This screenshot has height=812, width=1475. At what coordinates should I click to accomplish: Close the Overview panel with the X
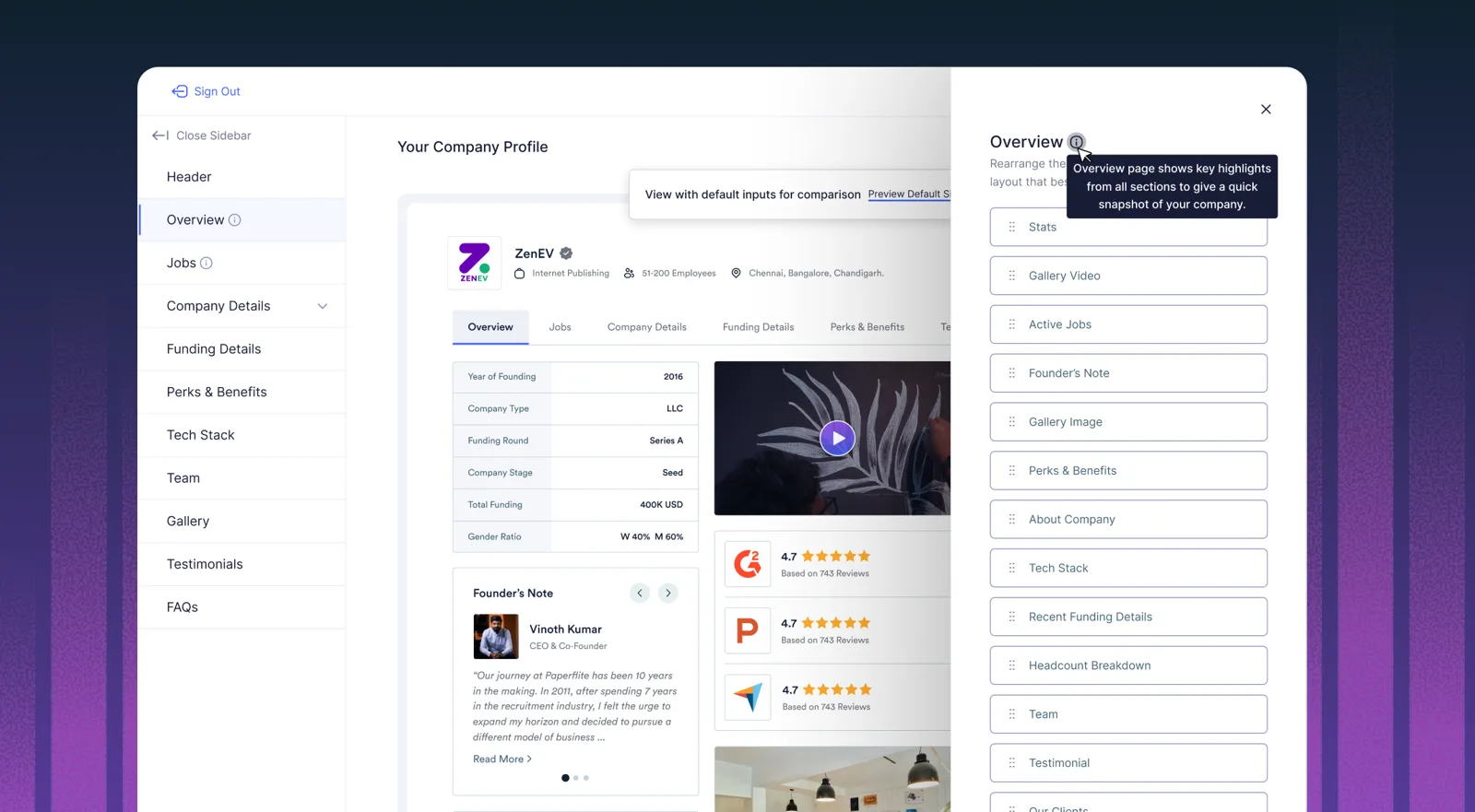click(x=1266, y=109)
